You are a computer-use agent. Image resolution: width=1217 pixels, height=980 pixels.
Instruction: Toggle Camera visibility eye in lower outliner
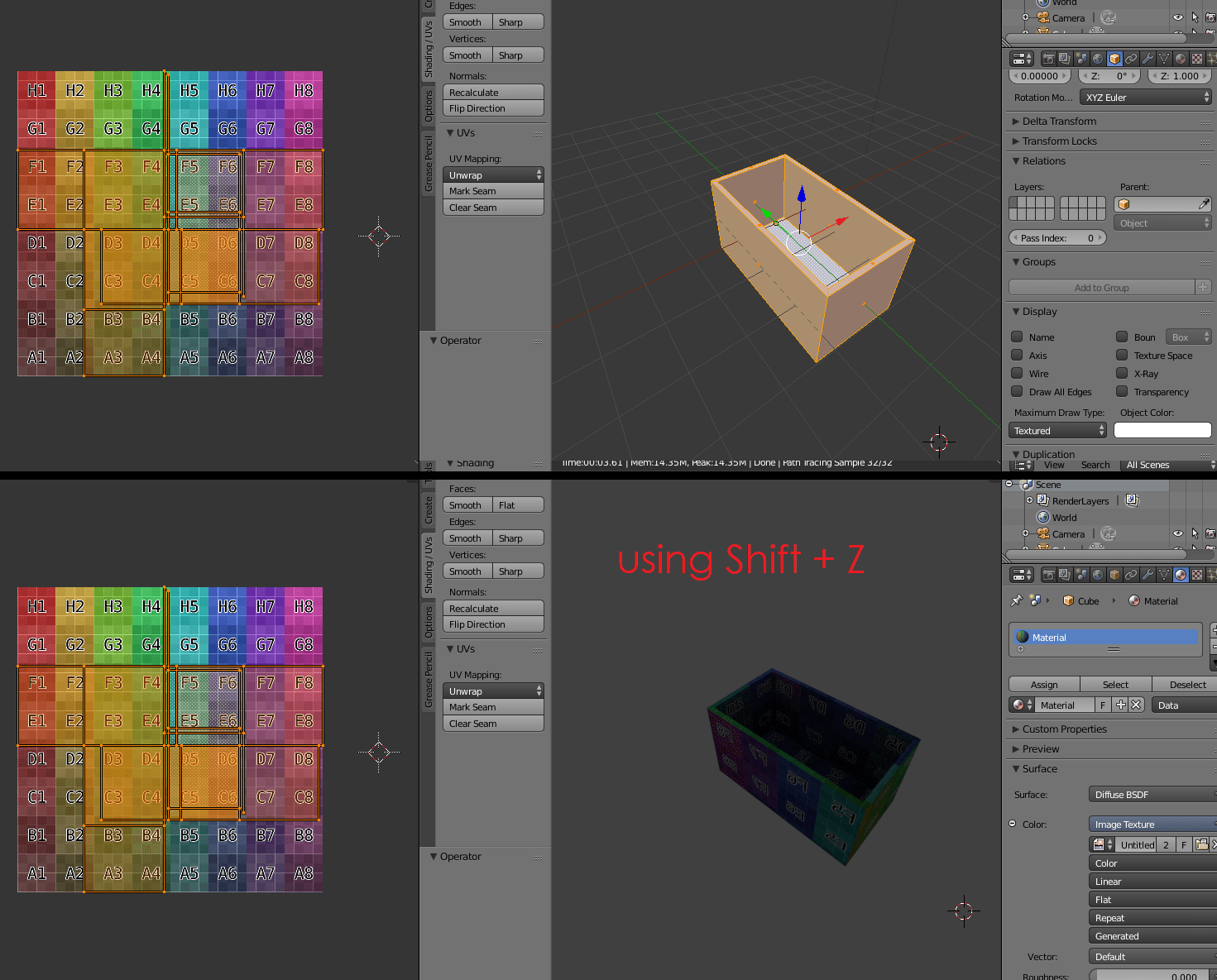pyautogui.click(x=1178, y=533)
